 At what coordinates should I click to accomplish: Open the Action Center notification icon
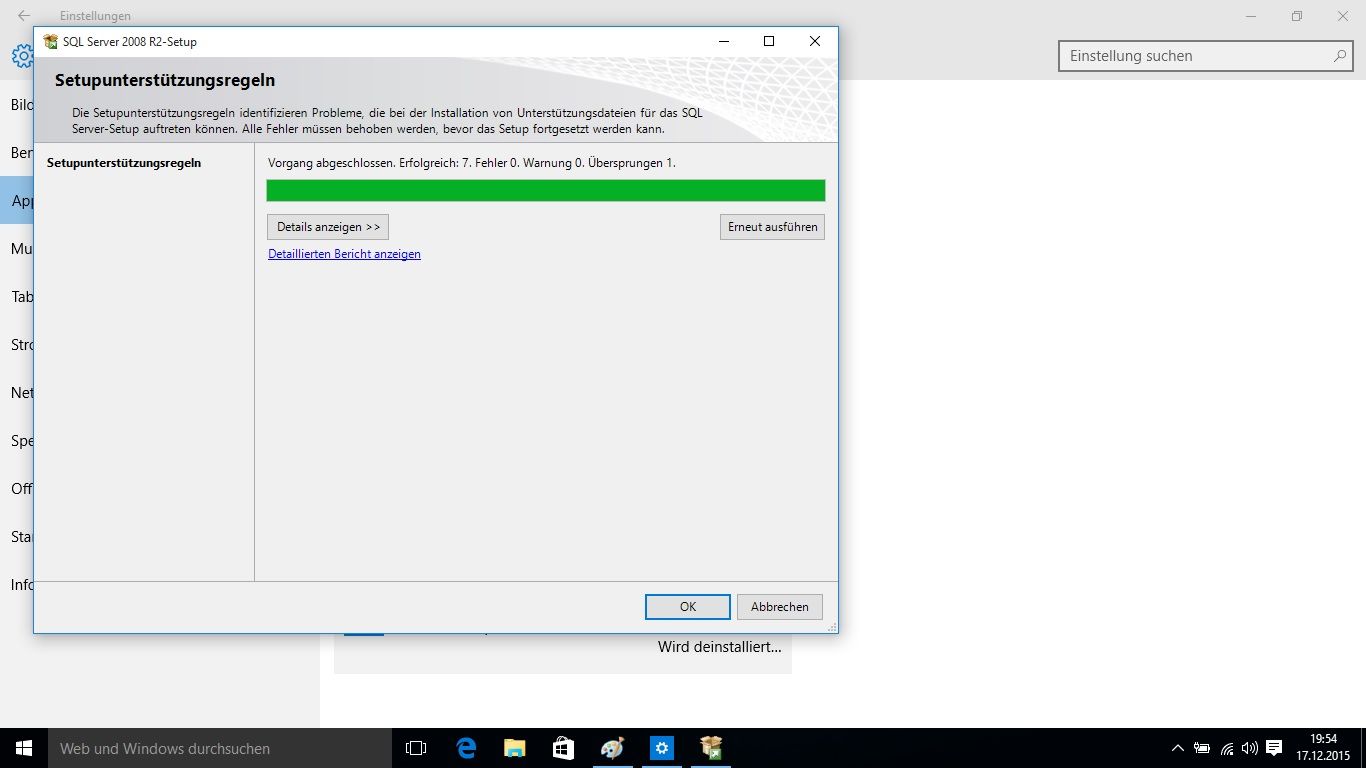1275,748
